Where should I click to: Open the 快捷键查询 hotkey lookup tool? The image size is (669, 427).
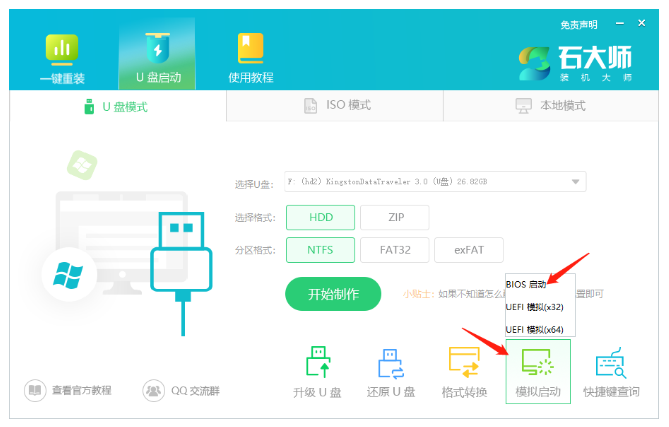tap(610, 370)
